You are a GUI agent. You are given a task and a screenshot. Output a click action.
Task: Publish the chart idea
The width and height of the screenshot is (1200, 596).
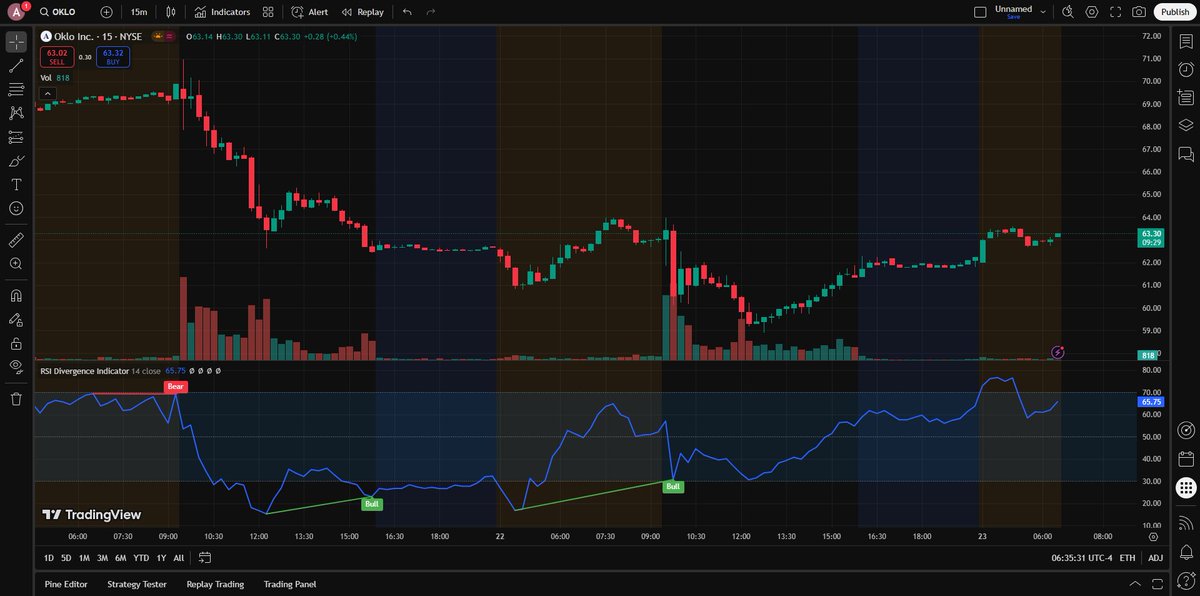click(1175, 12)
